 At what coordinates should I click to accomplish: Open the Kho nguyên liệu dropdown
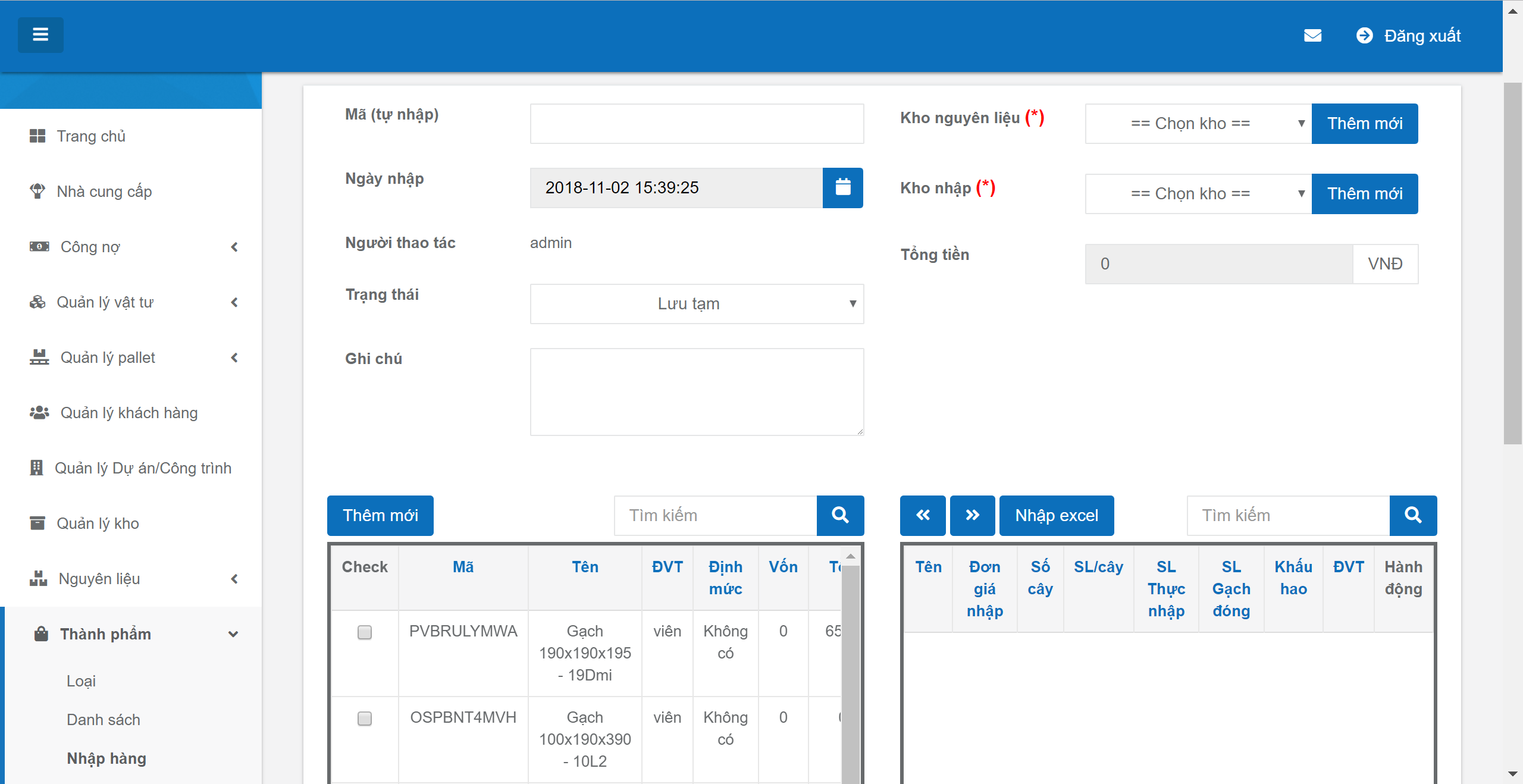(x=1198, y=124)
